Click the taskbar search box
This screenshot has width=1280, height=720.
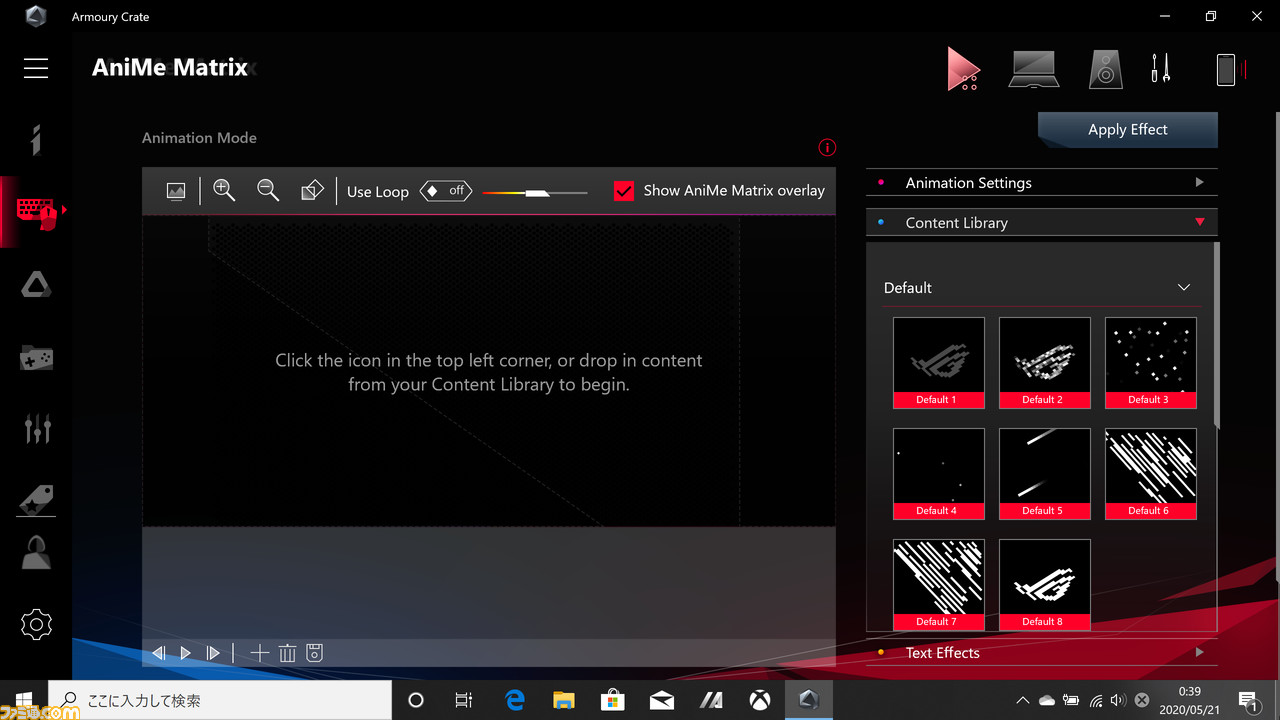point(220,700)
